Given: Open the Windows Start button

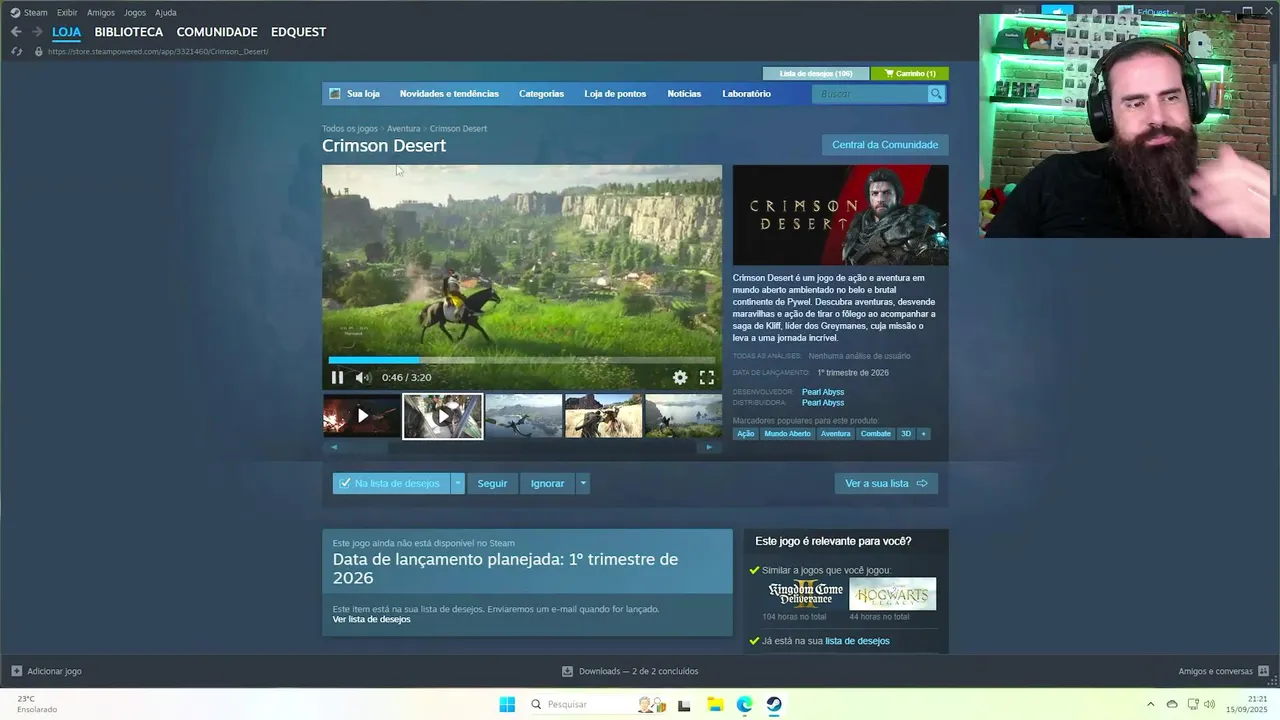Looking at the screenshot, I should click(507, 704).
